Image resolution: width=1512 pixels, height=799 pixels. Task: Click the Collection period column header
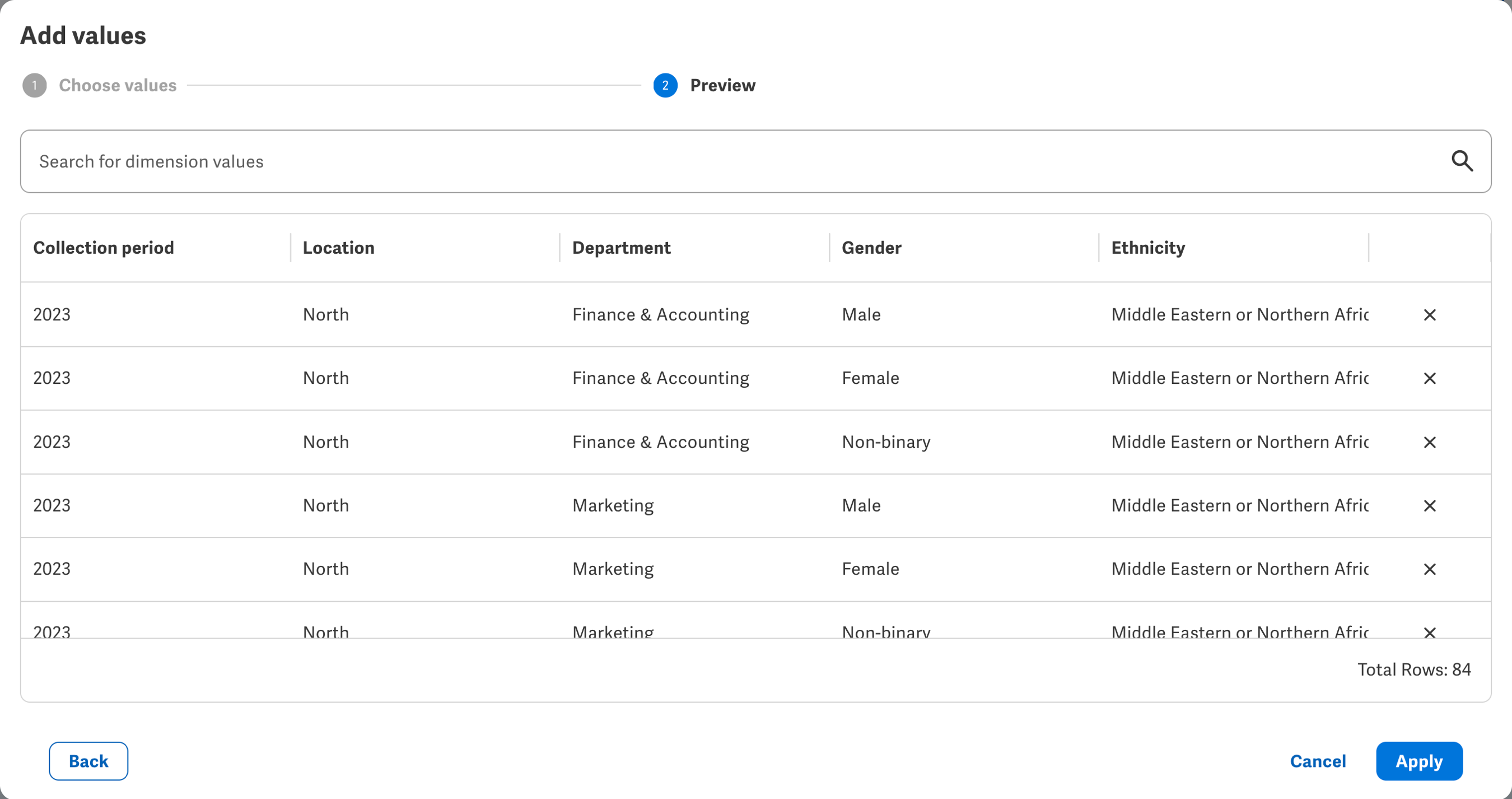103,248
